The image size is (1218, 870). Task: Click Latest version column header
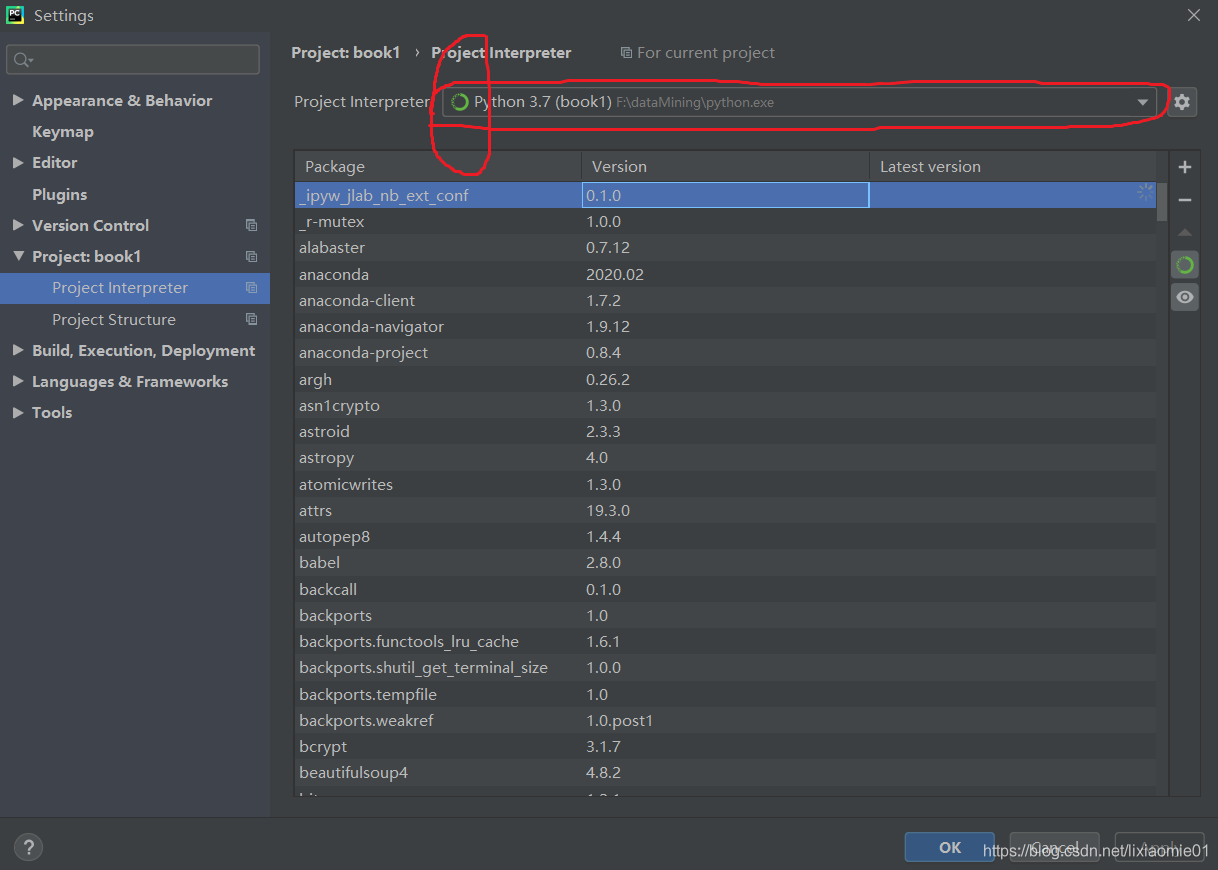[1013, 167]
